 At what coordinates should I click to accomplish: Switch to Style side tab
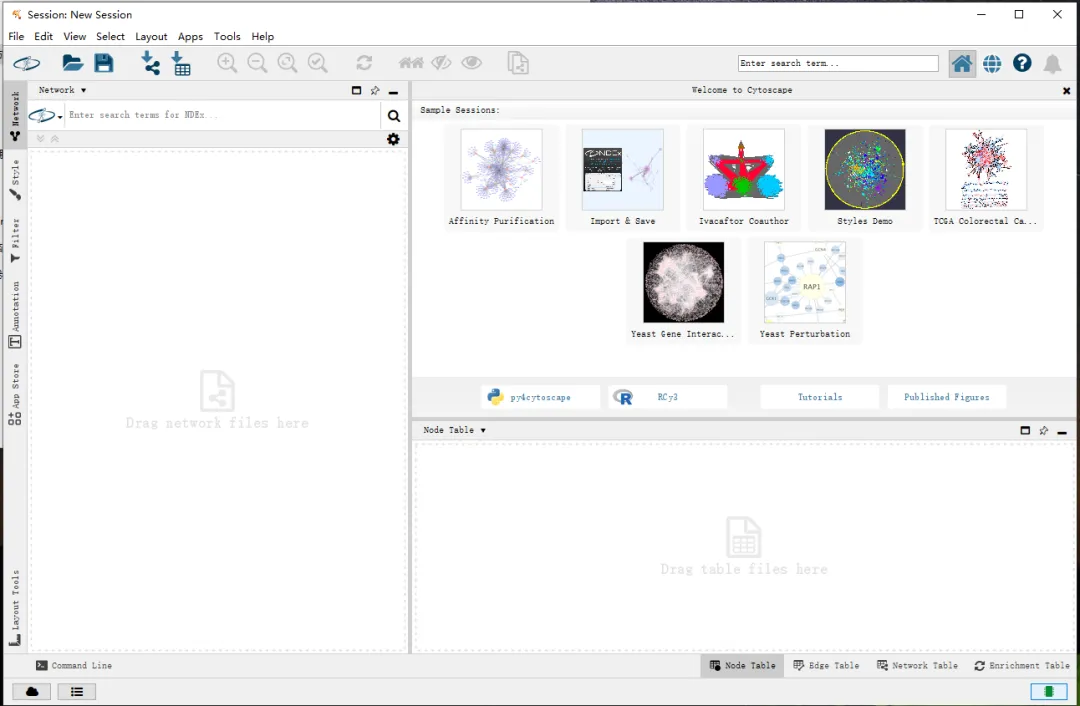(15, 180)
